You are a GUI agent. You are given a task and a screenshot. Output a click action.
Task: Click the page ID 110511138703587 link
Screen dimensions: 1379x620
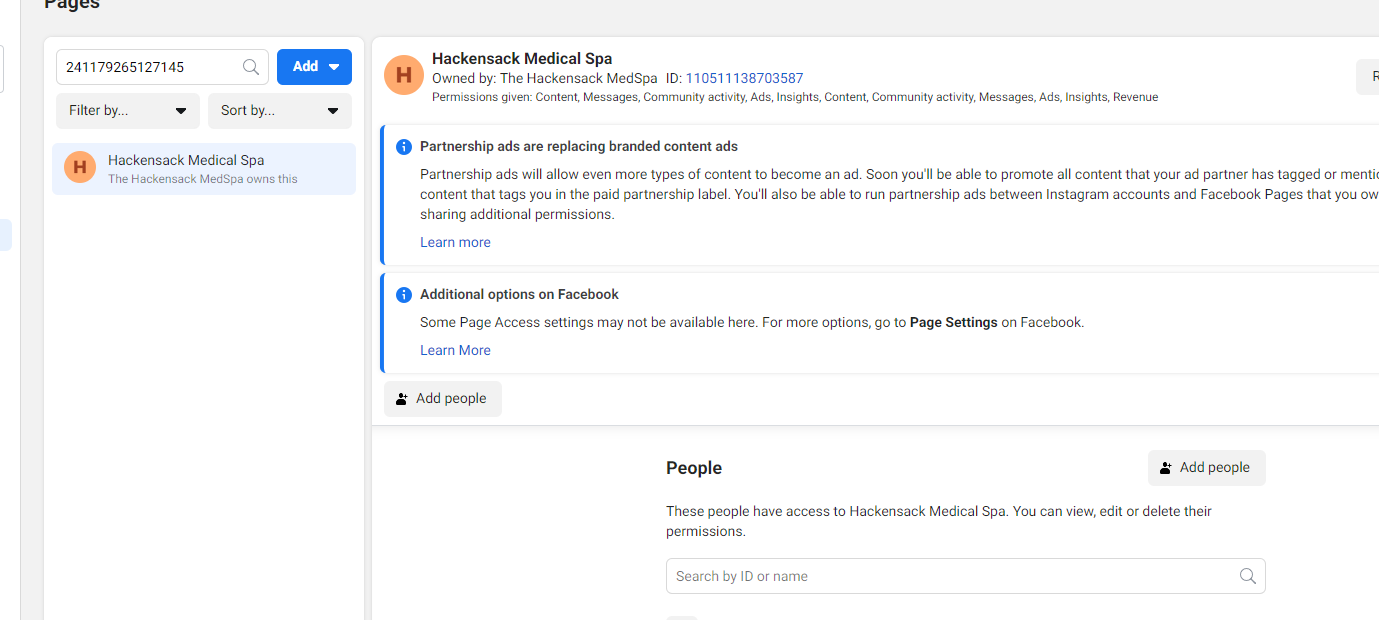click(x=744, y=78)
